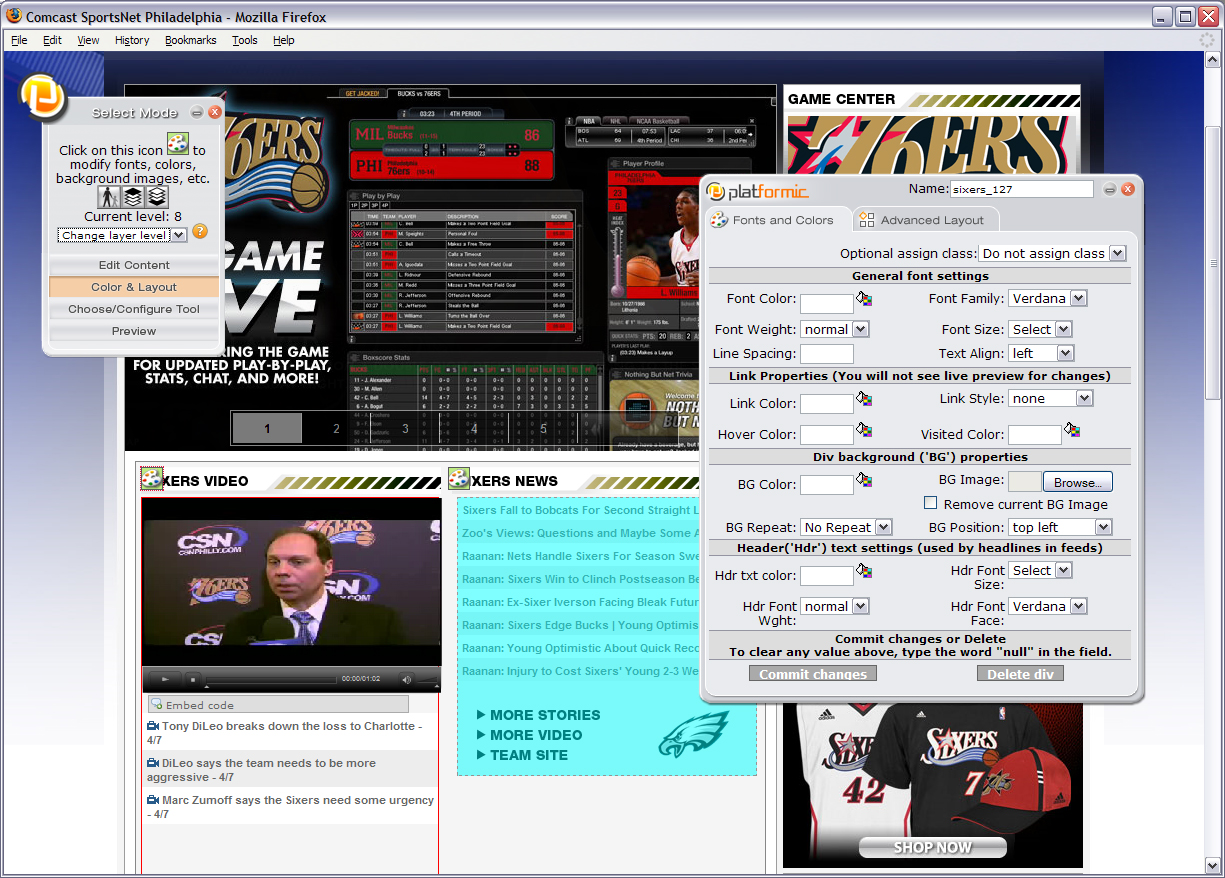1225x878 pixels.
Task: Stop the Sixers video playback
Action: pos(194,679)
